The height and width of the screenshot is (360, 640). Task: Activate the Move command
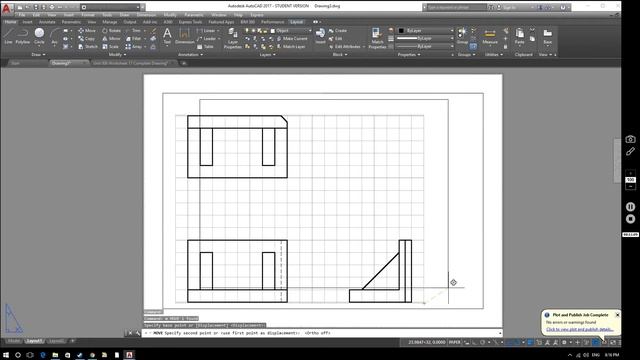coord(87,31)
